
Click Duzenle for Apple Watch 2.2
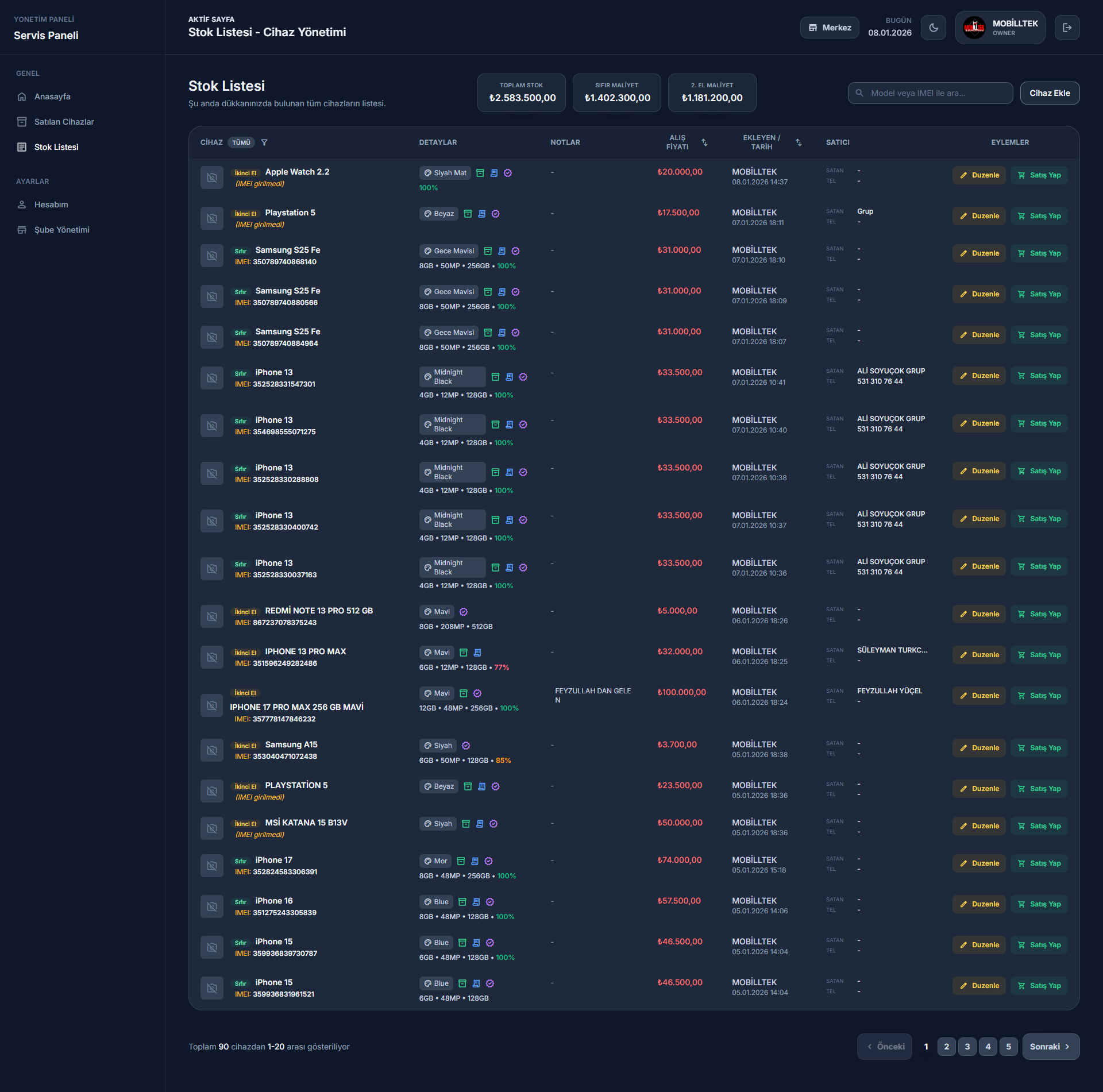(x=979, y=175)
